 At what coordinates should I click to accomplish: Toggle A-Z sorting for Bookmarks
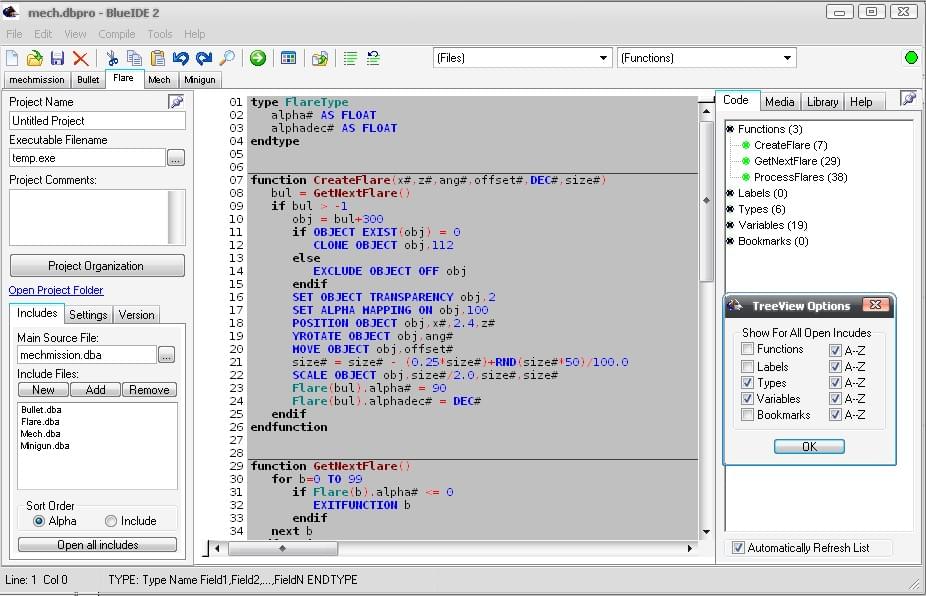coord(835,415)
